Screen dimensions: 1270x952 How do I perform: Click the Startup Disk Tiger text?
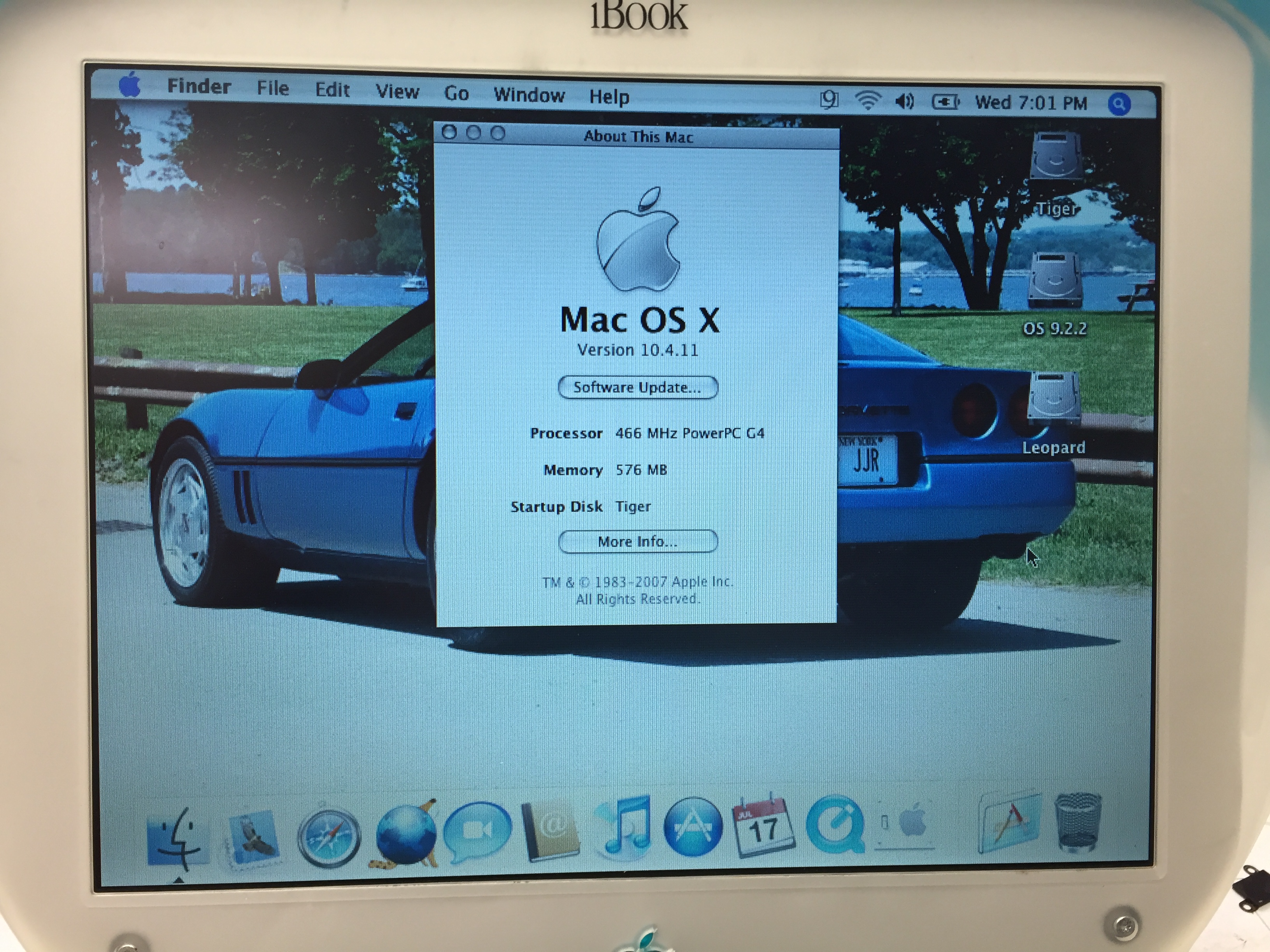click(x=581, y=507)
